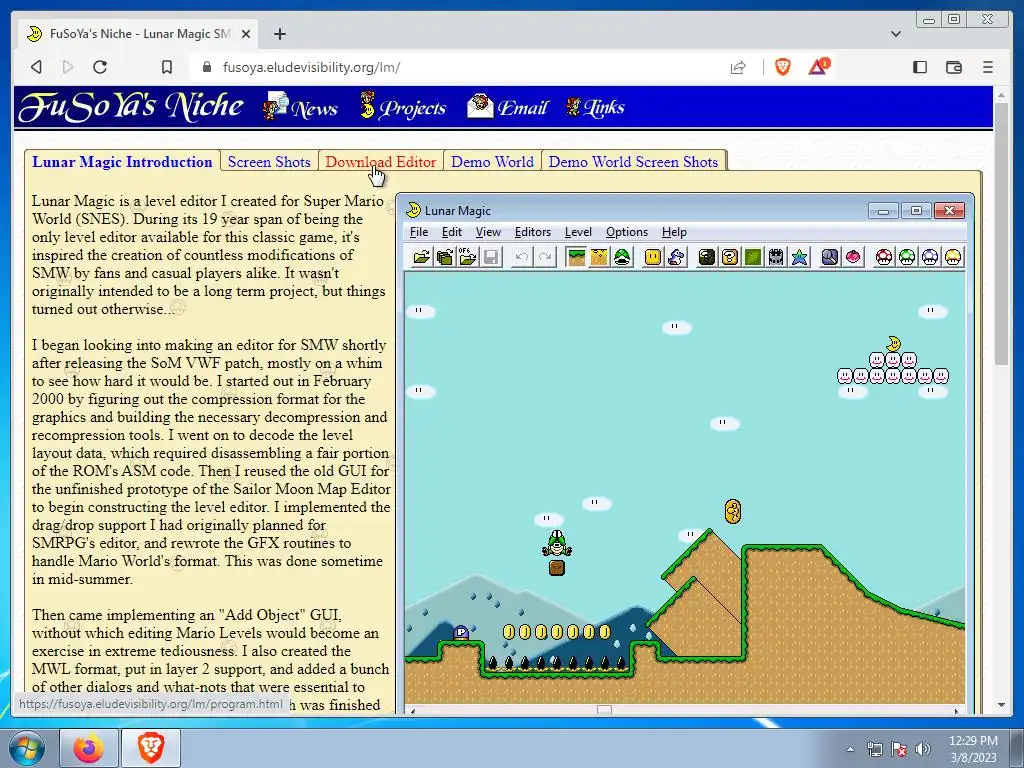Switch to the Screen Shots tab
This screenshot has height=768, width=1024.
(x=269, y=162)
